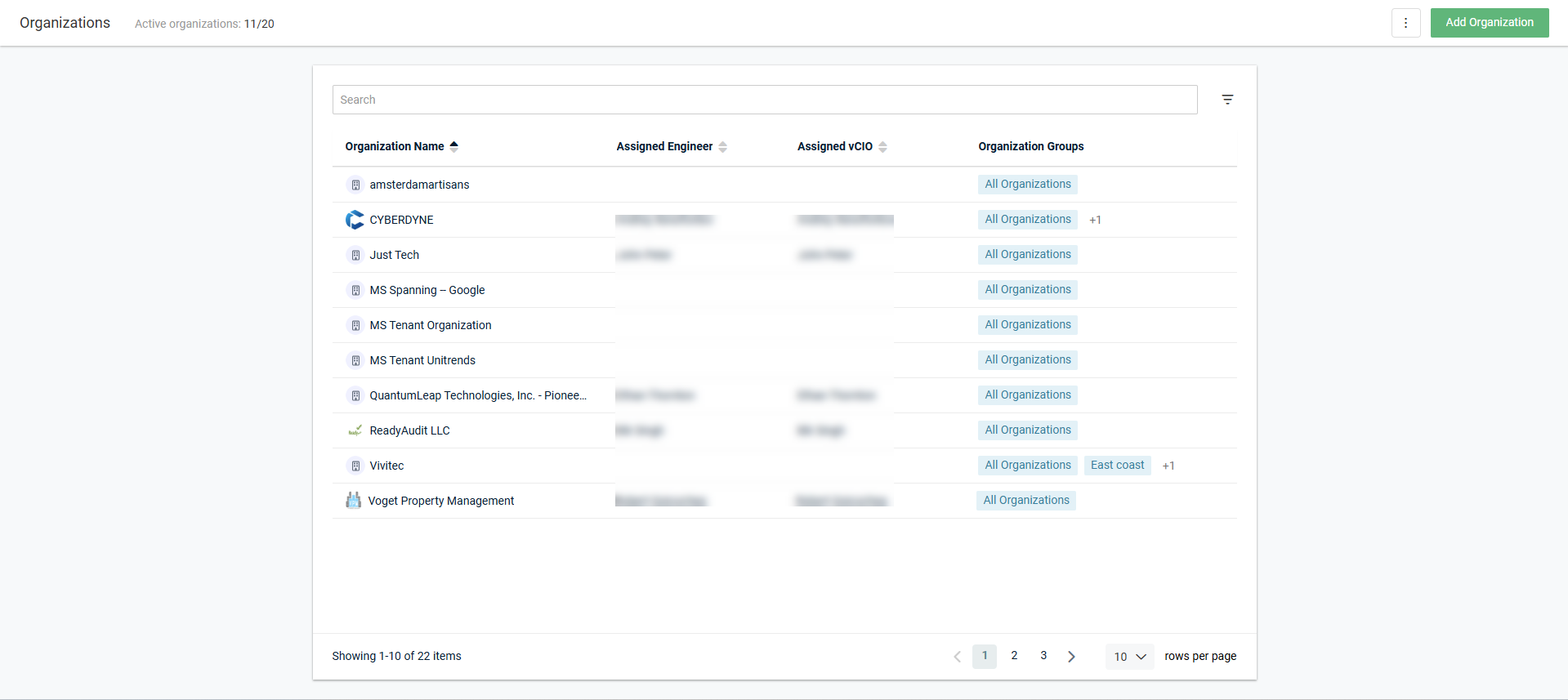Click into the Search field
Image resolution: width=1568 pixels, height=700 pixels.
(764, 100)
